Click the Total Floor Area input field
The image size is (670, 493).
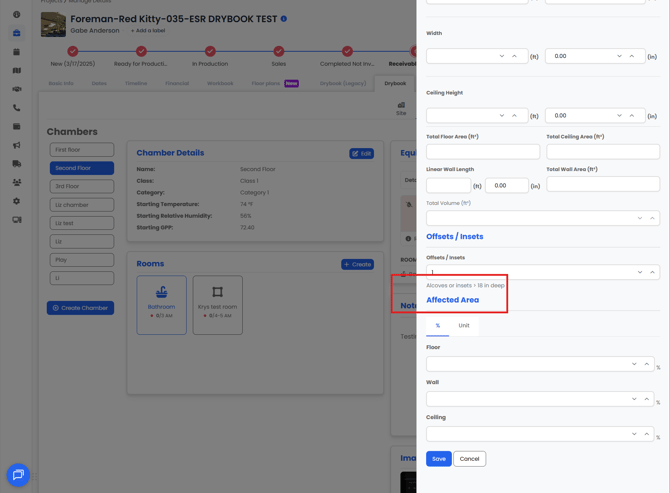[x=483, y=152]
